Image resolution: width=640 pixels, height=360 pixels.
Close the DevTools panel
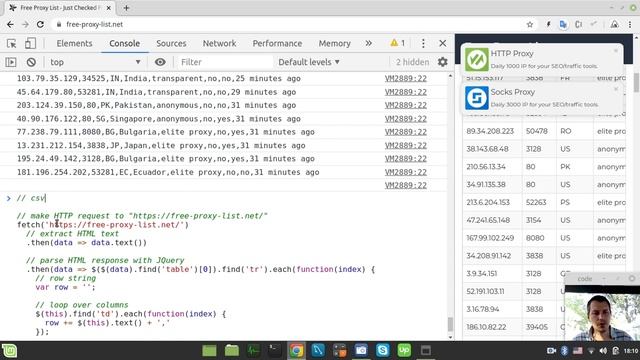(x=442, y=43)
